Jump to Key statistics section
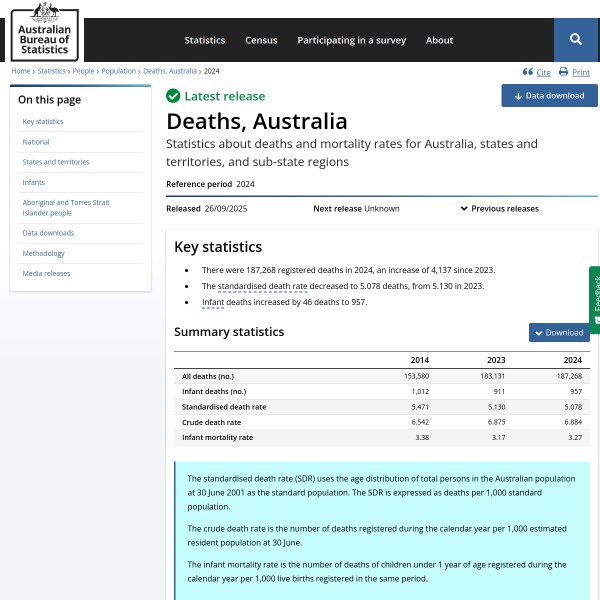Viewport: 600px width, 600px height. tap(43, 122)
